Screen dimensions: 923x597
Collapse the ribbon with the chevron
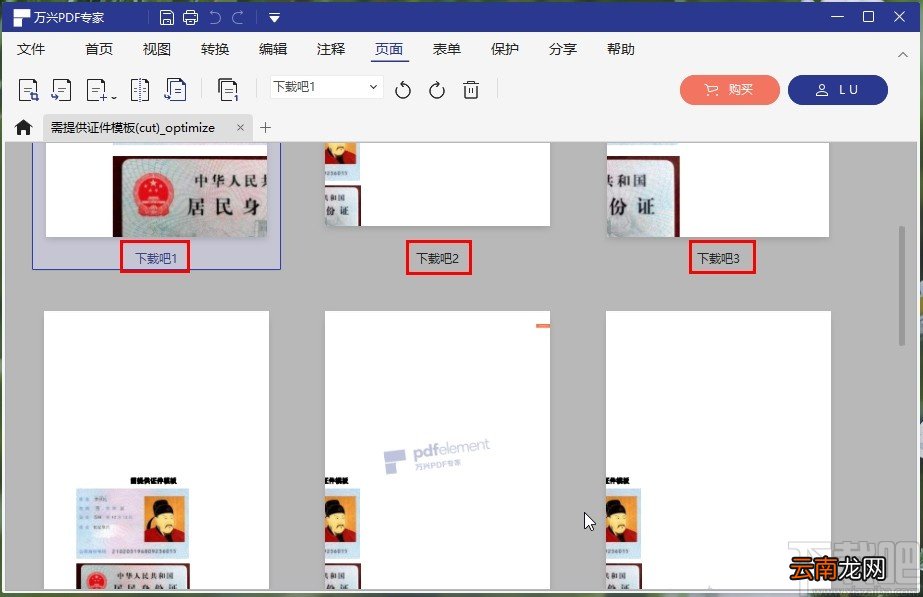903,54
